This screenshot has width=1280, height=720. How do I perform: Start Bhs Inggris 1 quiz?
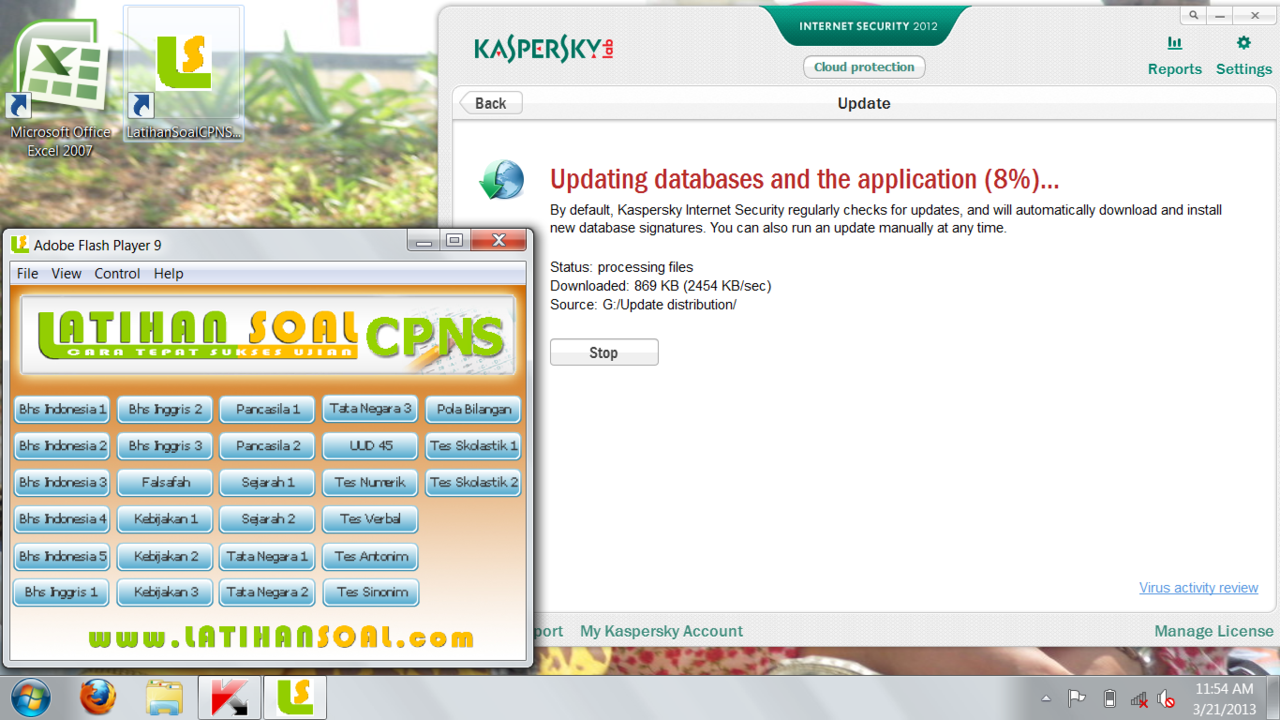(62, 592)
